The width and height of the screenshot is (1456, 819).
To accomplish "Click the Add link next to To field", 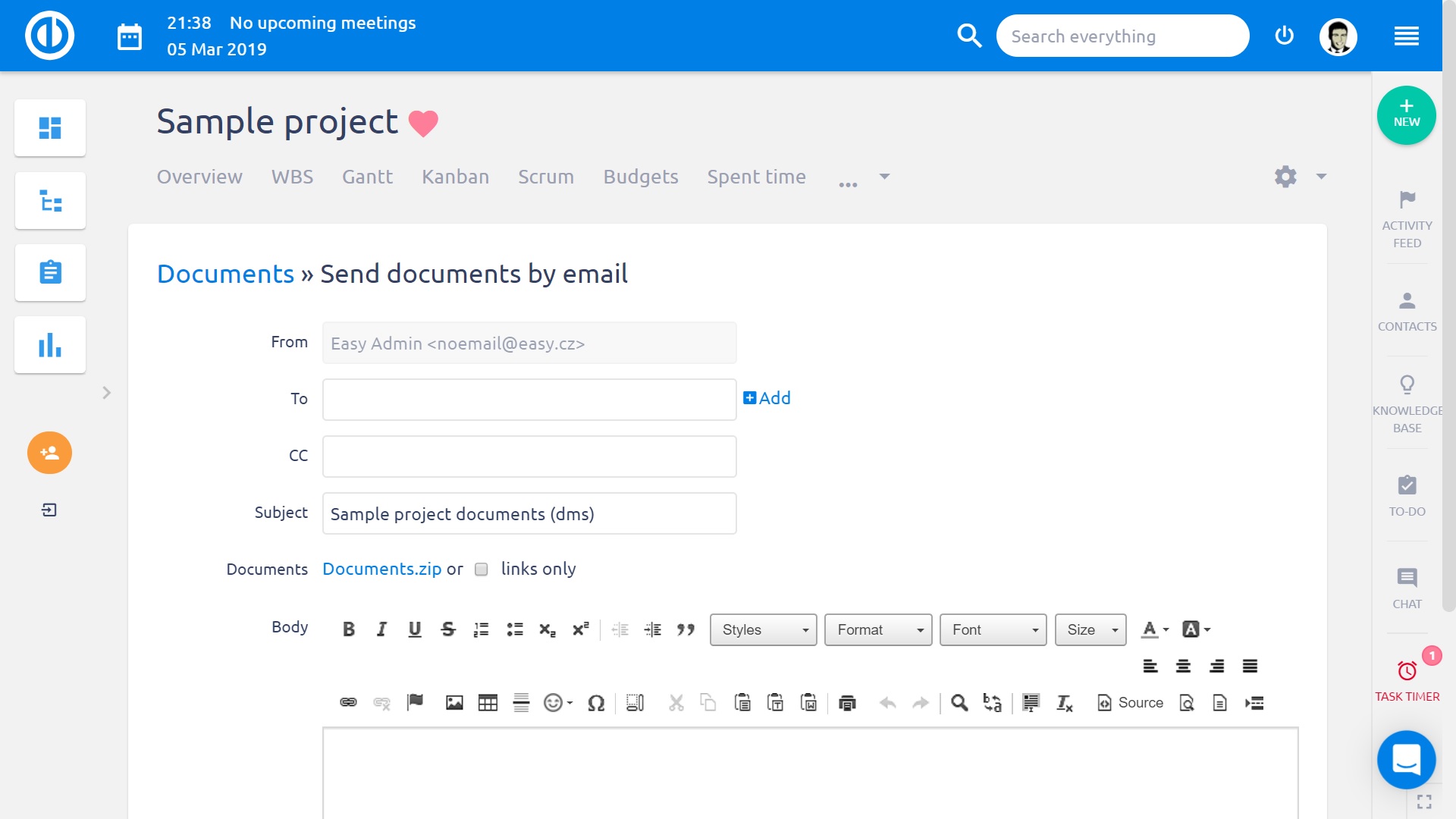I will [767, 398].
